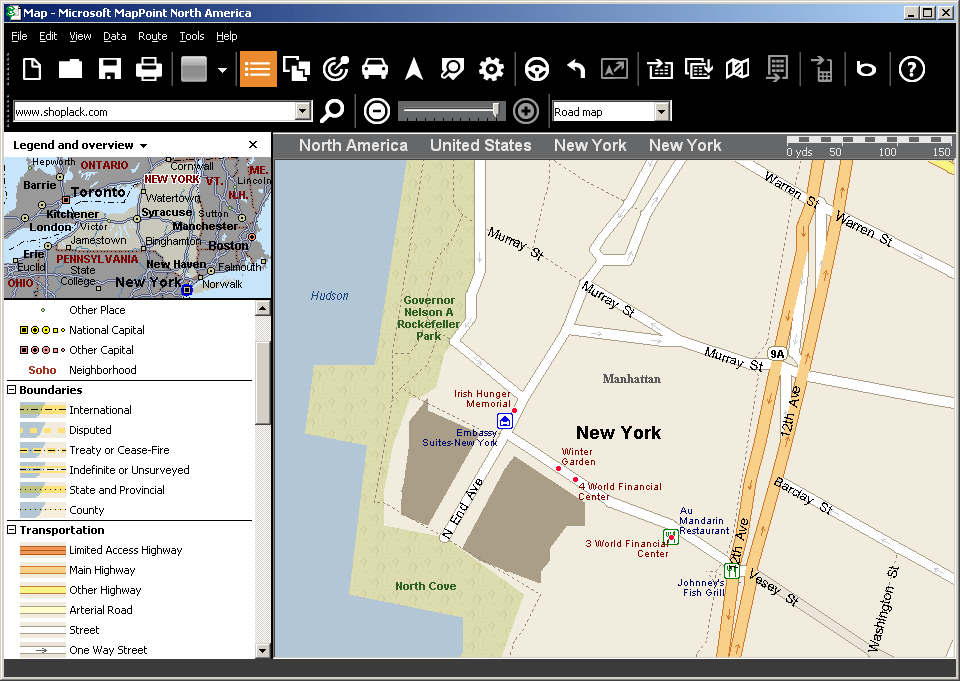The height and width of the screenshot is (681, 960).
Task: Open the File menu
Action: tap(19, 36)
